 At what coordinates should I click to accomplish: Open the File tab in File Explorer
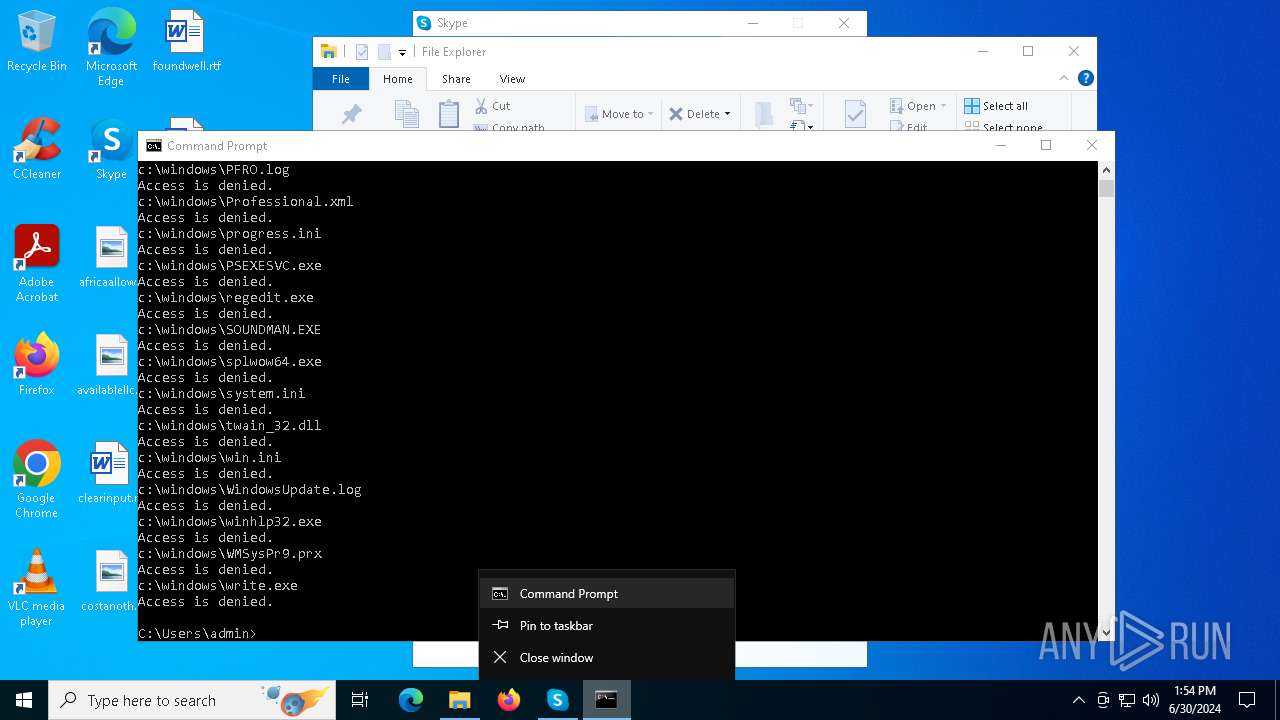coord(340,79)
